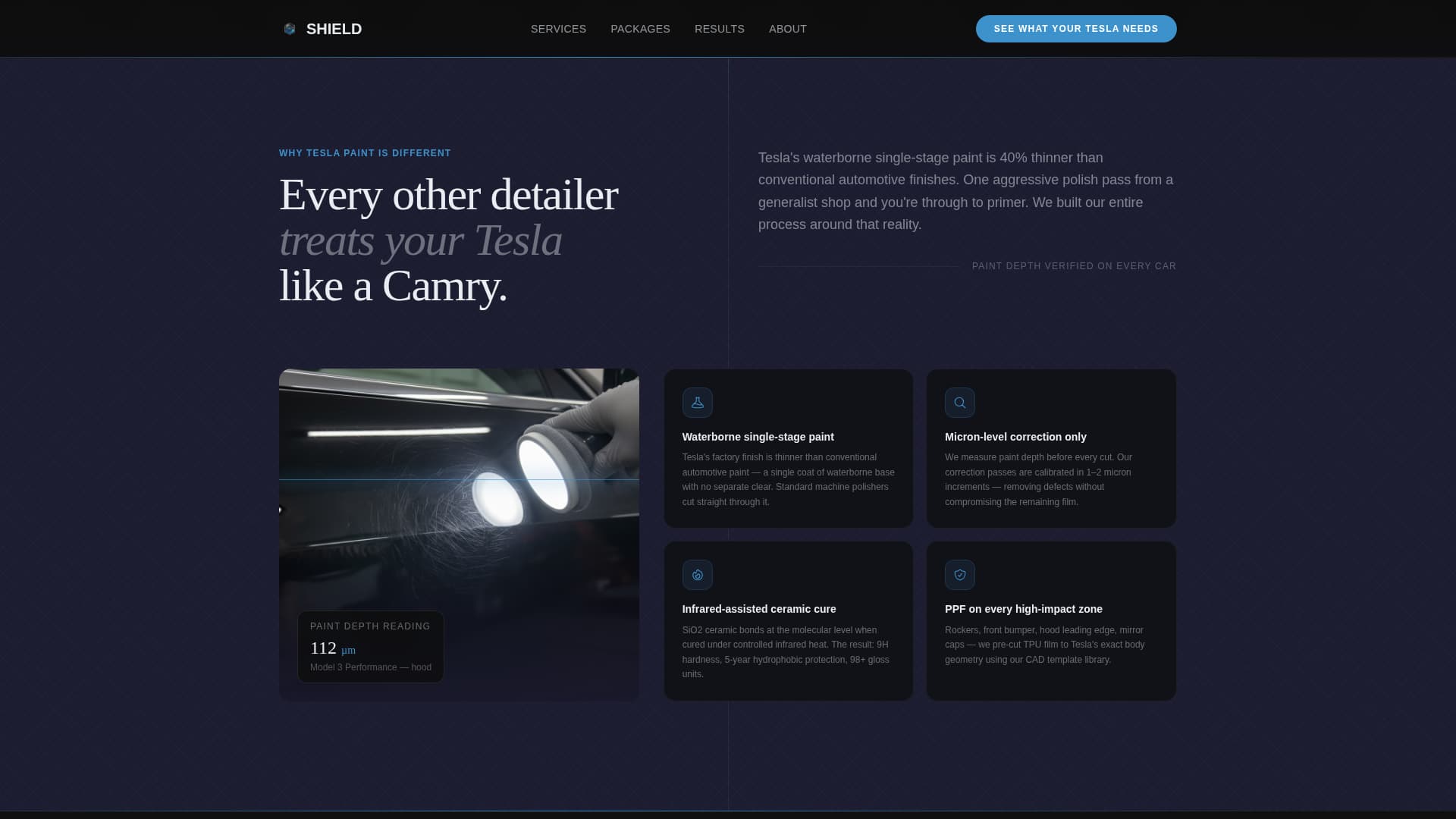The height and width of the screenshot is (819, 1456).
Task: Open the About nav item
Action: [787, 29]
